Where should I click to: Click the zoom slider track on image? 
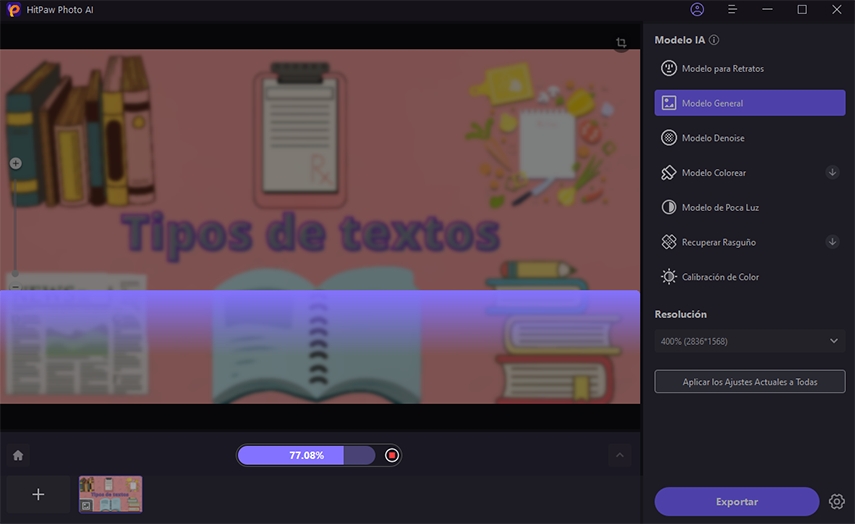point(15,224)
